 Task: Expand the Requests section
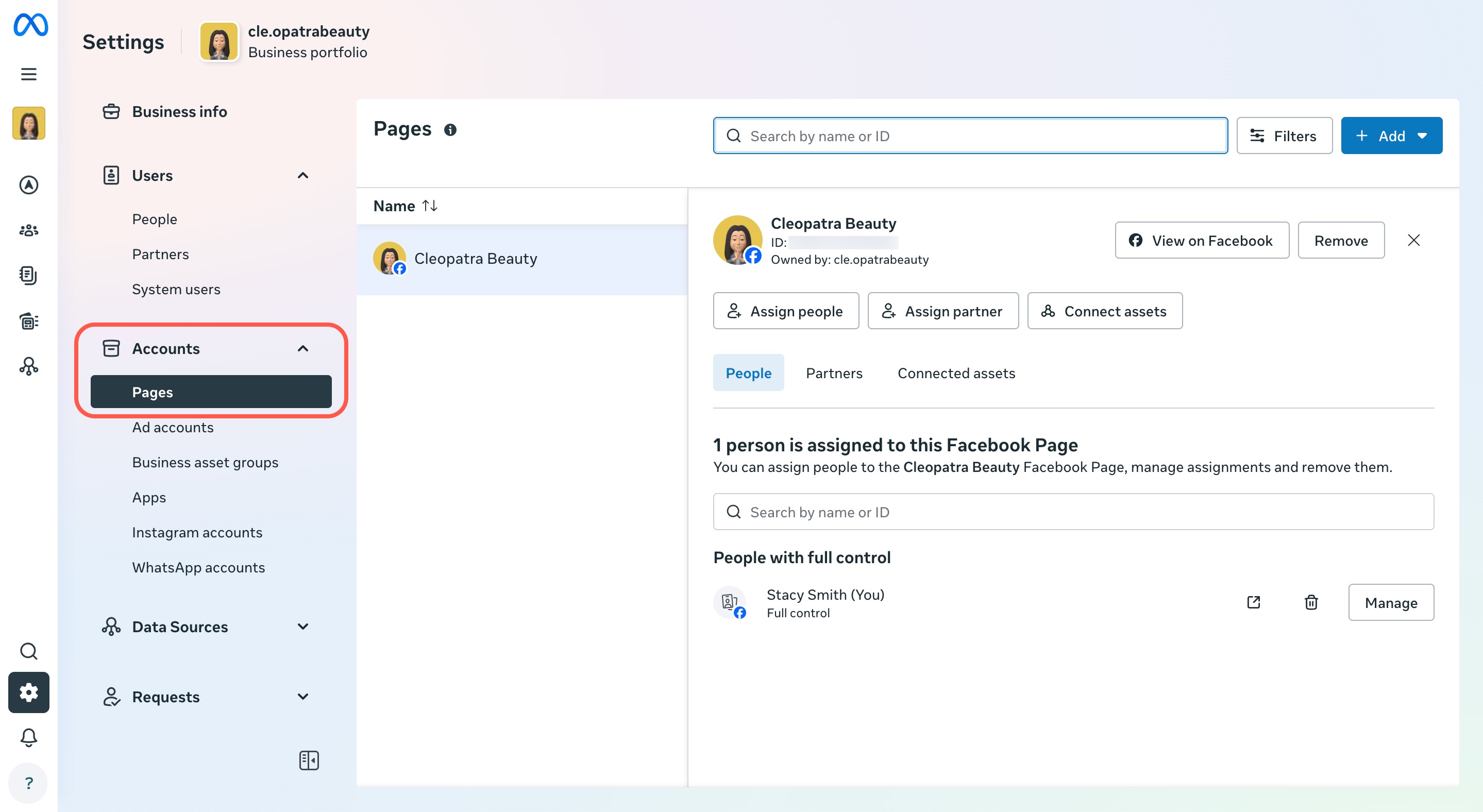303,696
